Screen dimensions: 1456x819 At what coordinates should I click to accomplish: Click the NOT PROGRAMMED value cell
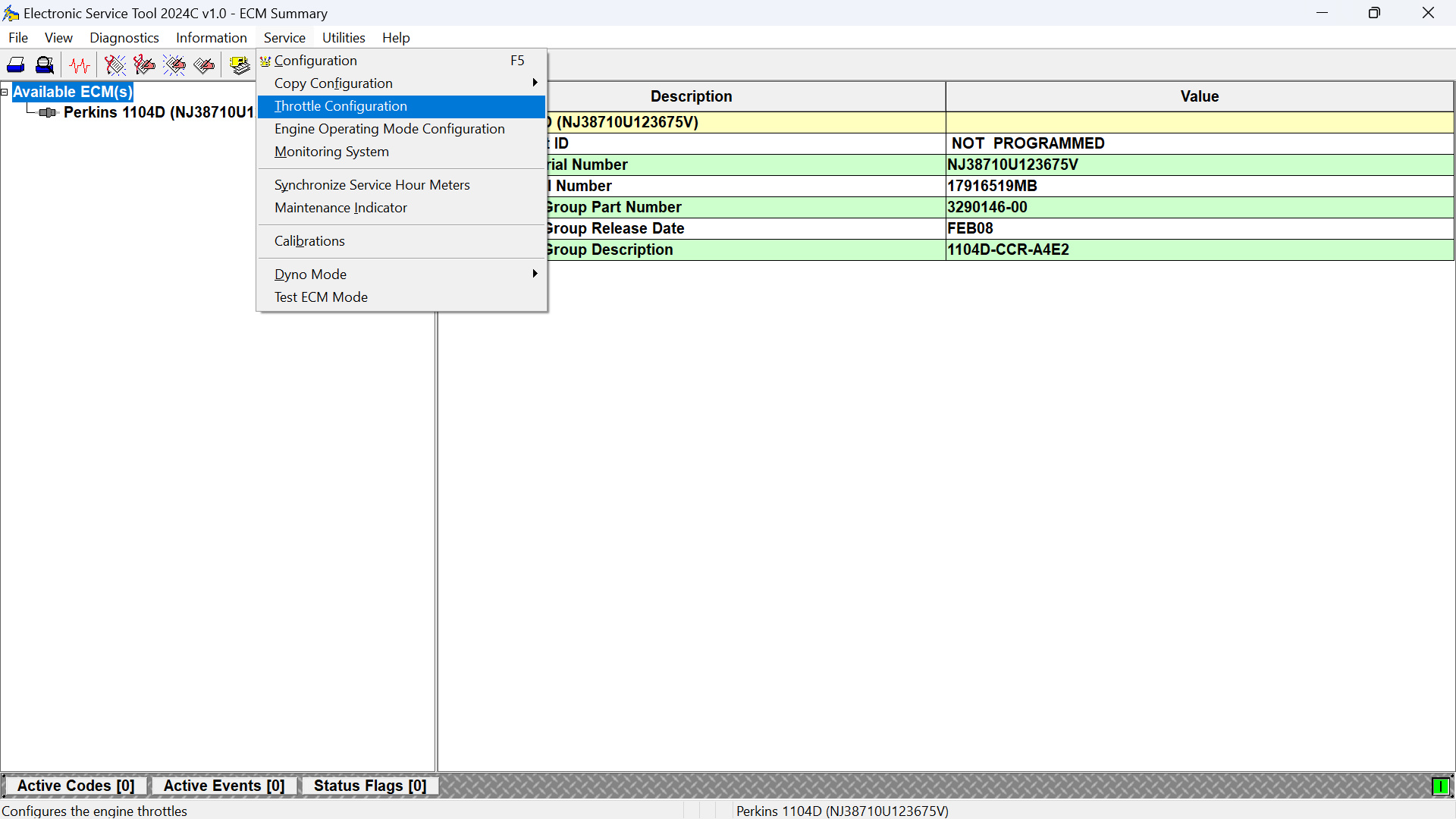1200,143
